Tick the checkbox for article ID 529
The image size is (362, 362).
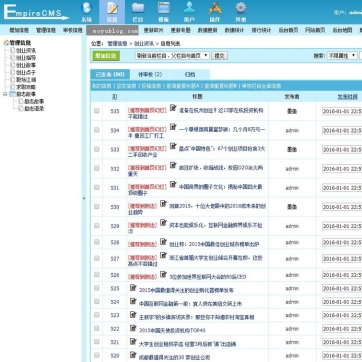97,226
